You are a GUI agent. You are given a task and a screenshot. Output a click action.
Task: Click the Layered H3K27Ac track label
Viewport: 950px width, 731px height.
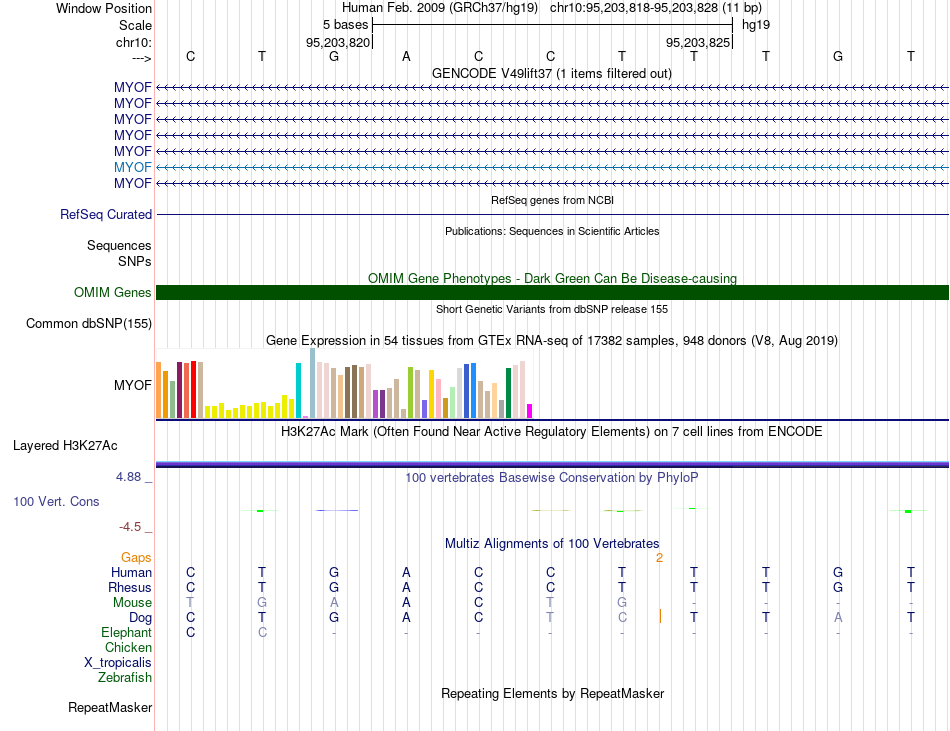pyautogui.click(x=65, y=446)
